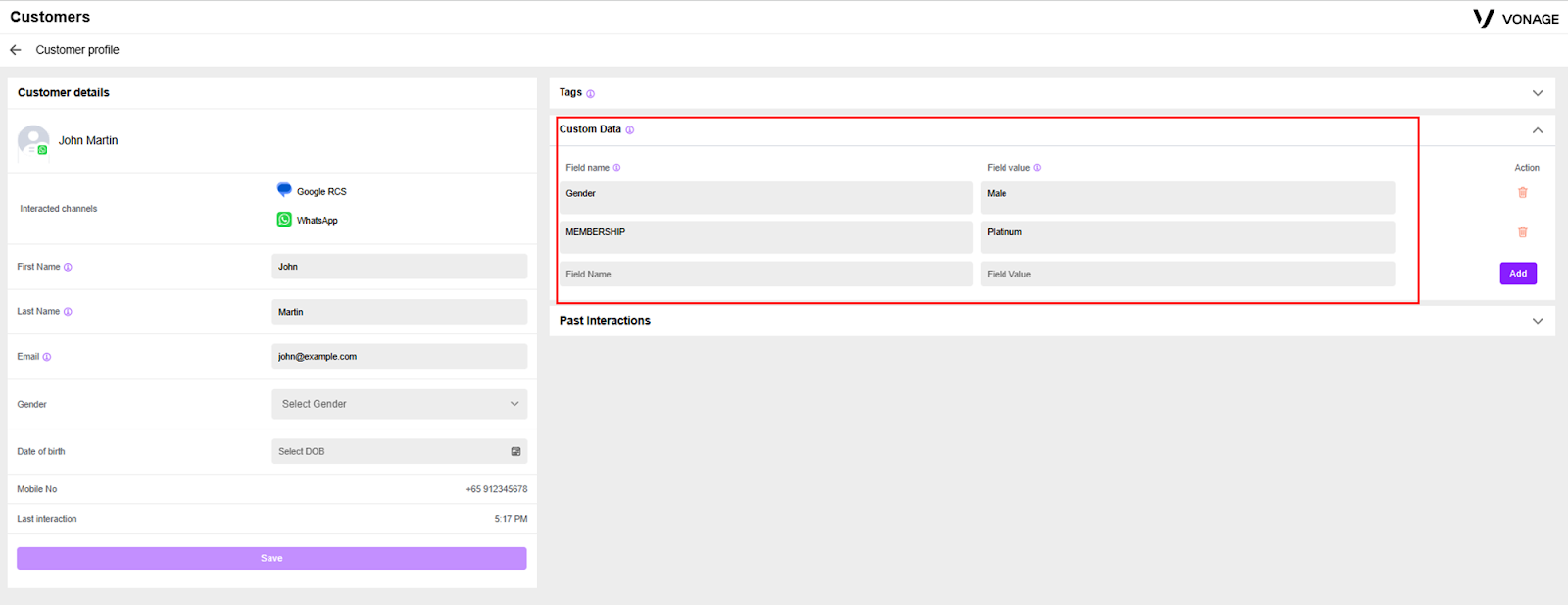
Task: Click the info icon next to Email
Action: tap(47, 357)
